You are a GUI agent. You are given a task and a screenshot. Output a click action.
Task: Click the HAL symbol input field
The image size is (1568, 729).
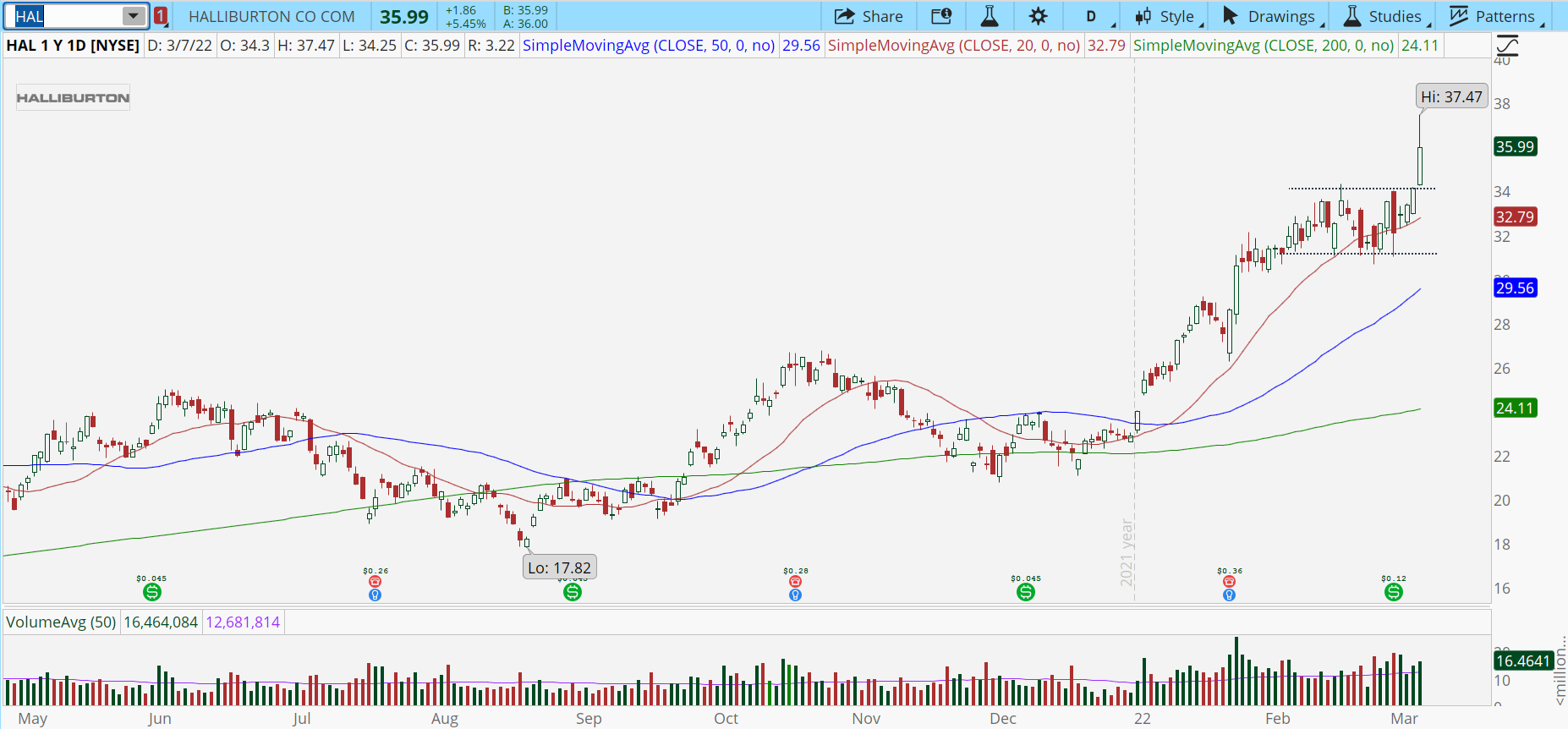(68, 16)
